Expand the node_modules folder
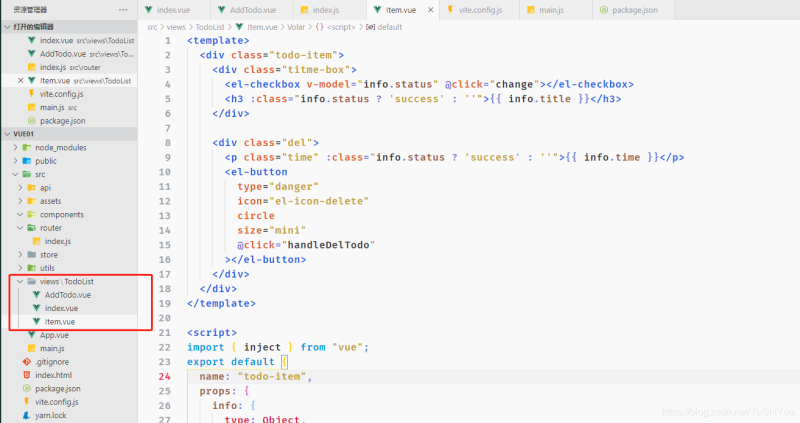Image resolution: width=800 pixels, height=423 pixels. pos(60,147)
